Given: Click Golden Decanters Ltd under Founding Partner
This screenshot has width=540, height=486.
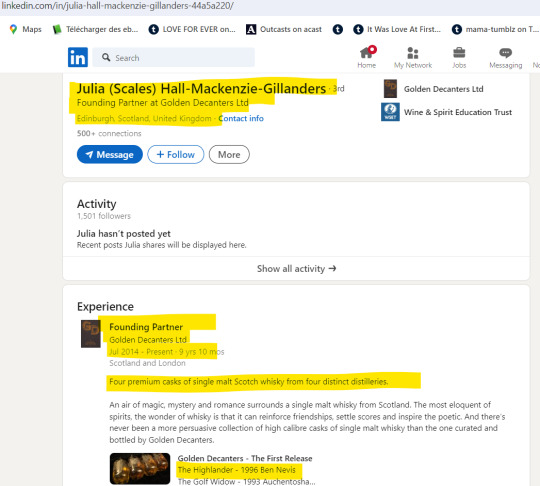Looking at the screenshot, I should tap(148, 340).
